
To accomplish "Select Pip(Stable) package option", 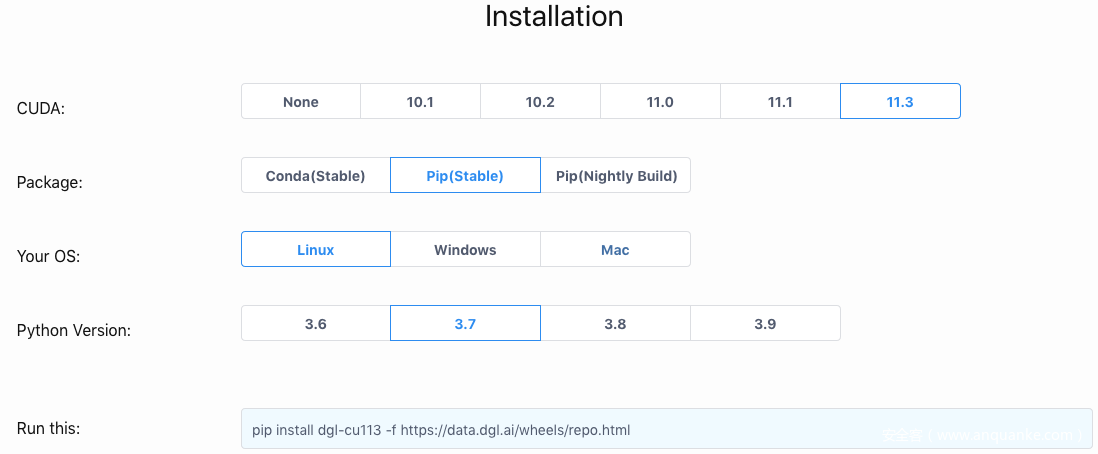I will pos(465,176).
